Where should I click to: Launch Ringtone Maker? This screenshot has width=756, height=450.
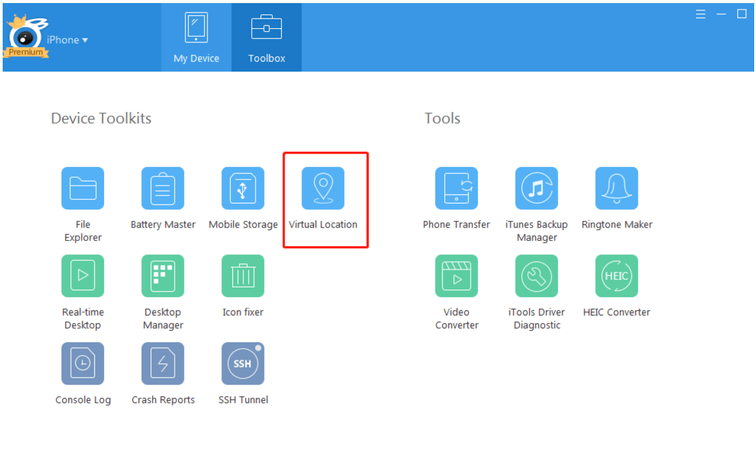(x=617, y=188)
